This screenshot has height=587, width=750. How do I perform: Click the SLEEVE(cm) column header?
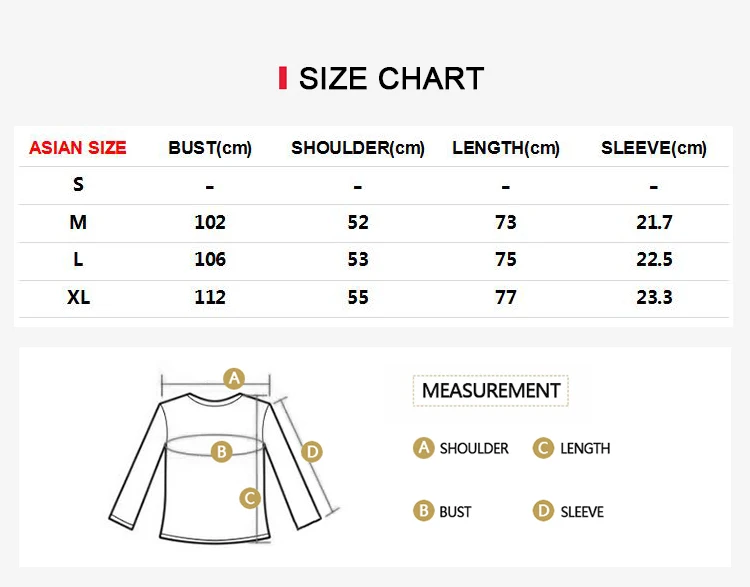(x=654, y=148)
